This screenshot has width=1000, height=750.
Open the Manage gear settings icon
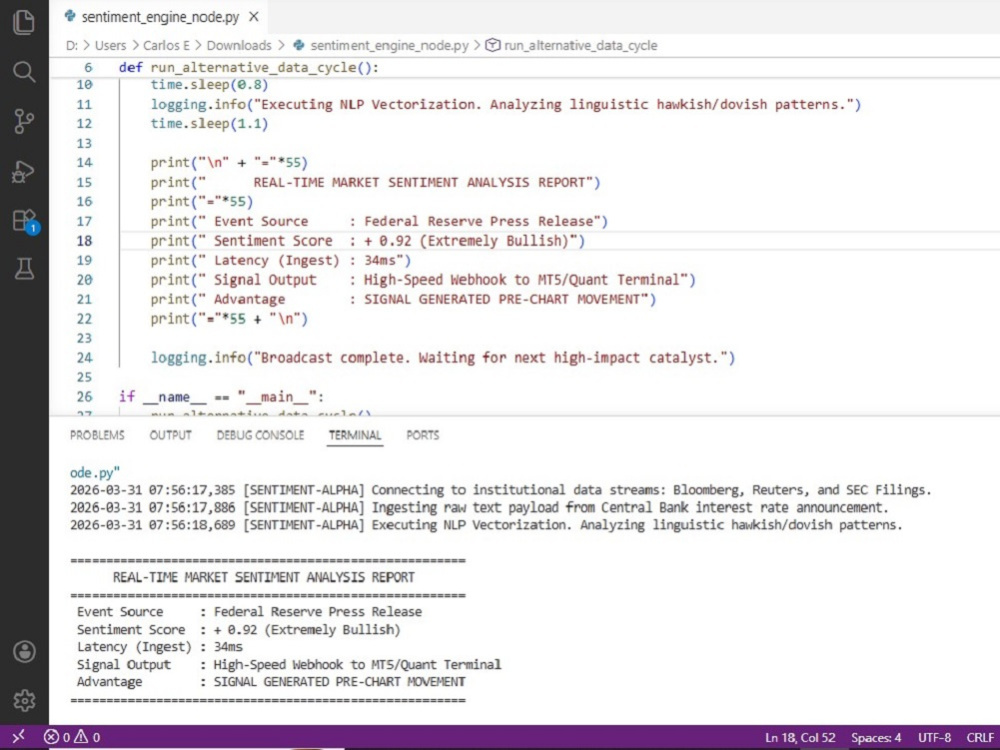click(x=24, y=700)
